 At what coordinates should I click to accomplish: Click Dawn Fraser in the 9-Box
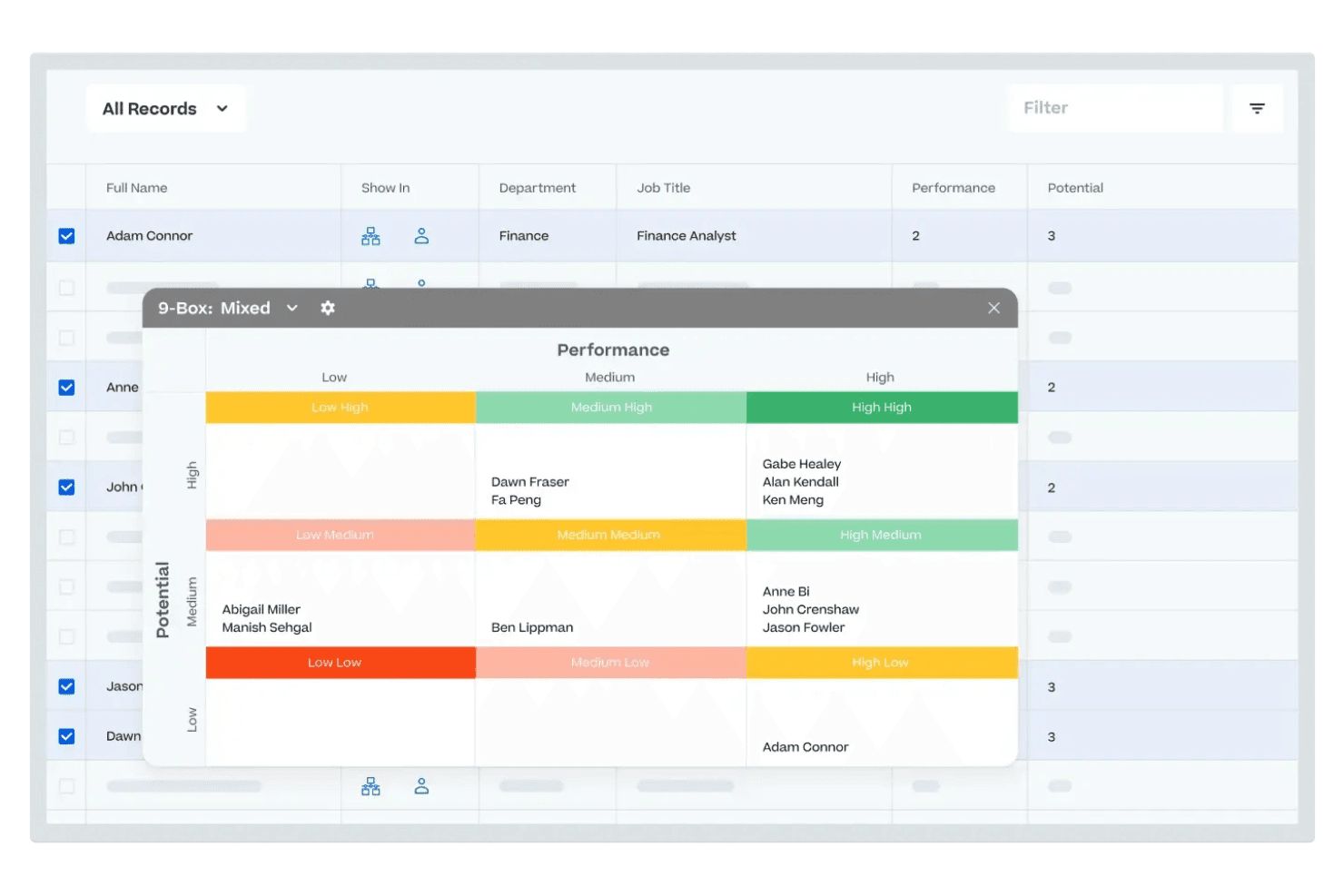point(530,482)
